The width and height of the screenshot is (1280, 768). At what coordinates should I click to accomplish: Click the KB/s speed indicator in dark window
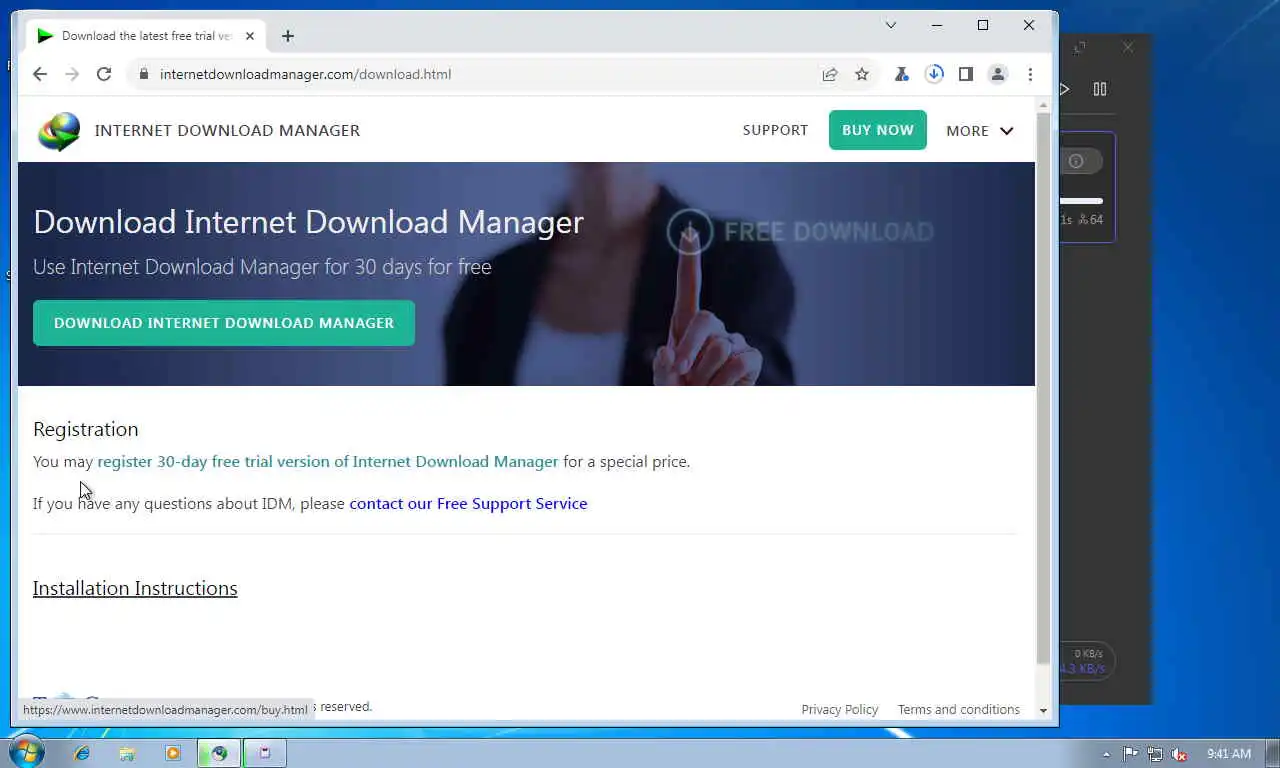1086,661
